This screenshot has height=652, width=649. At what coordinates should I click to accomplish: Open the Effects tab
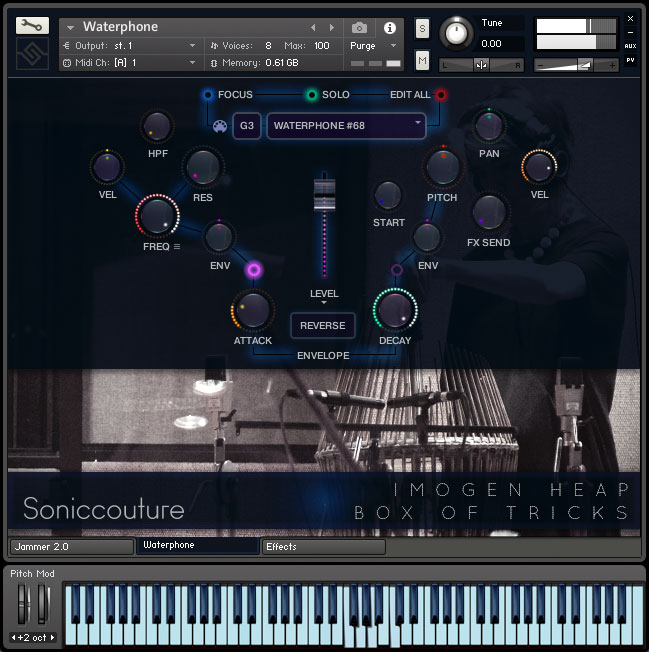point(323,546)
